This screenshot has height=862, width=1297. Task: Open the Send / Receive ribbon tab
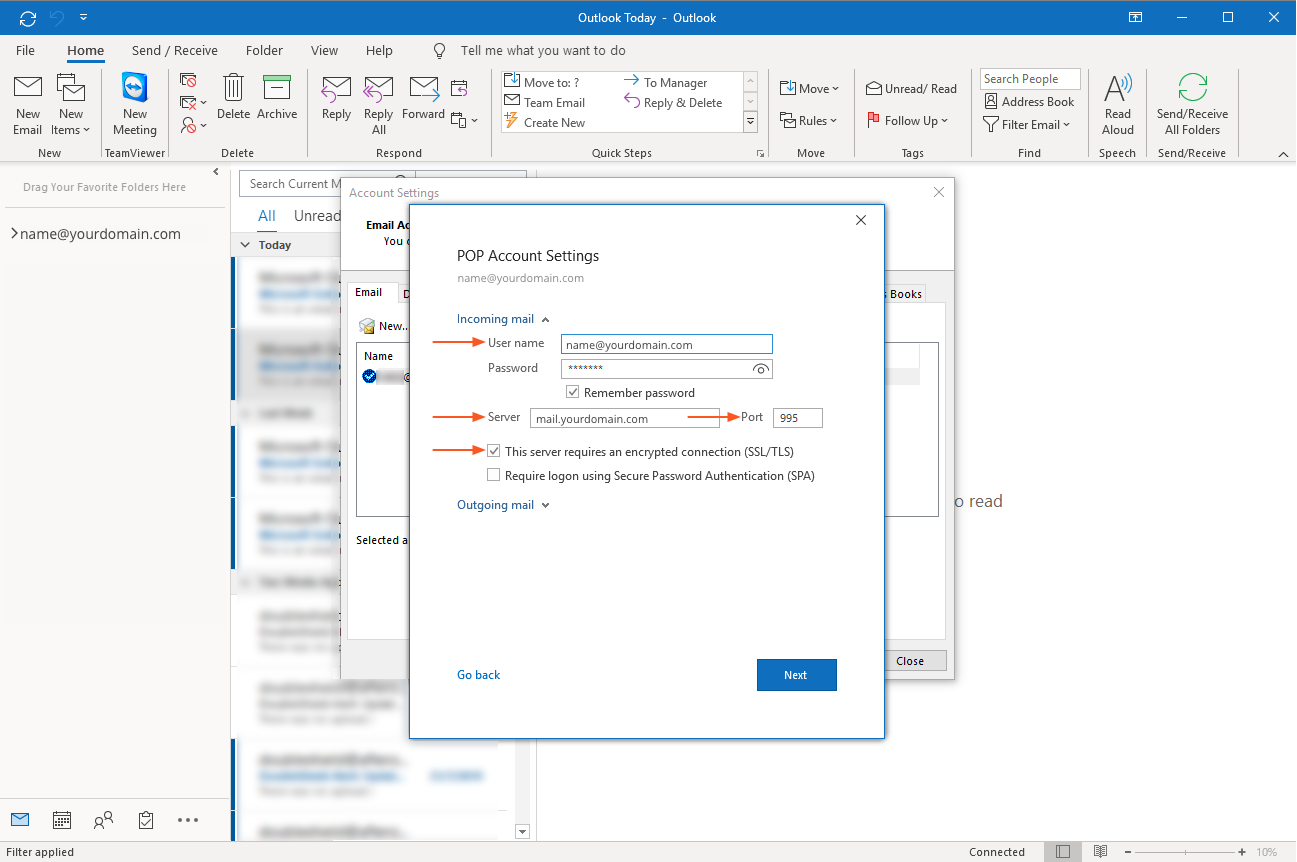click(174, 50)
